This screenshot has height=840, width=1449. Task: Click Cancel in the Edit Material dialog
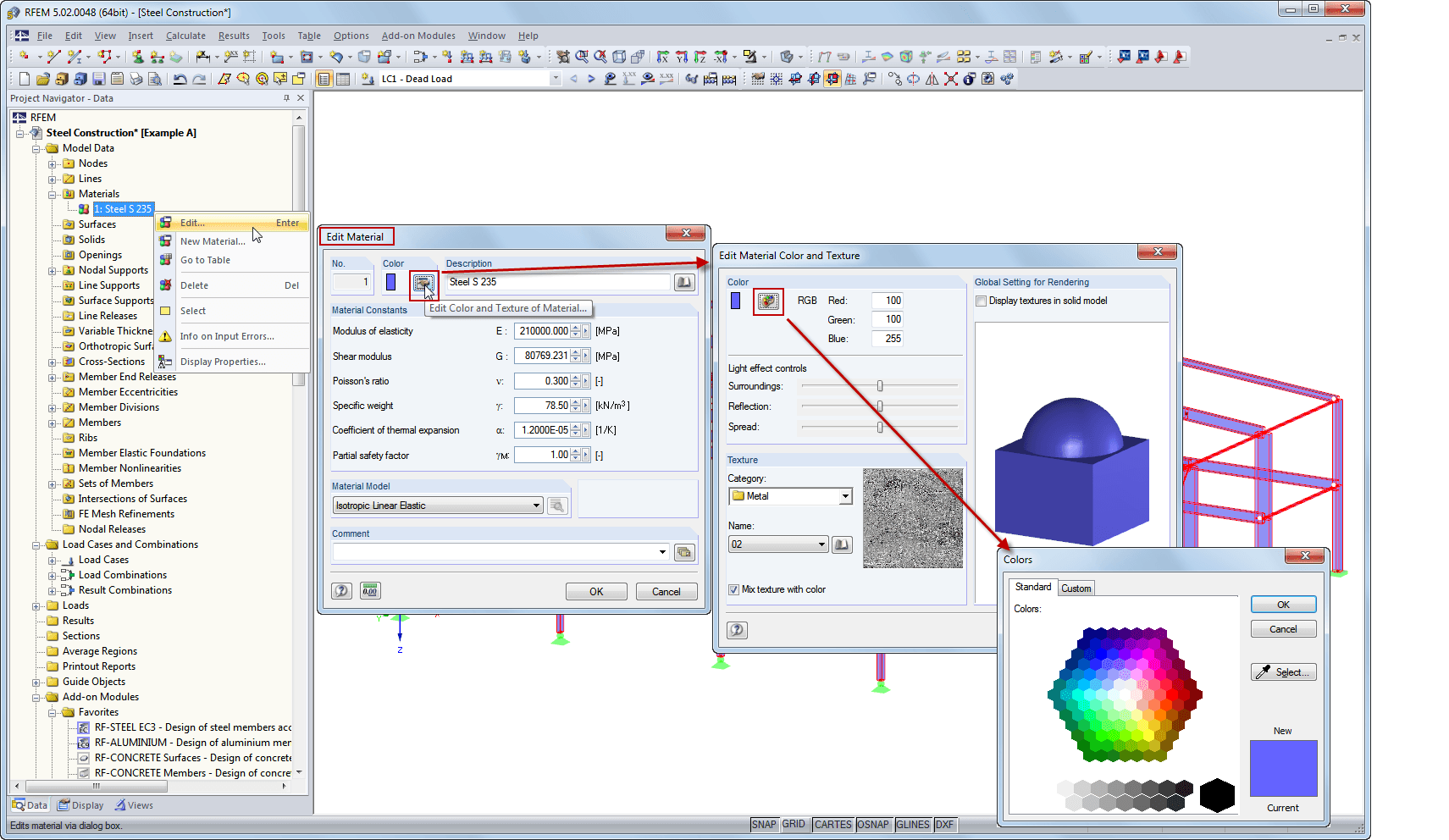click(x=666, y=592)
